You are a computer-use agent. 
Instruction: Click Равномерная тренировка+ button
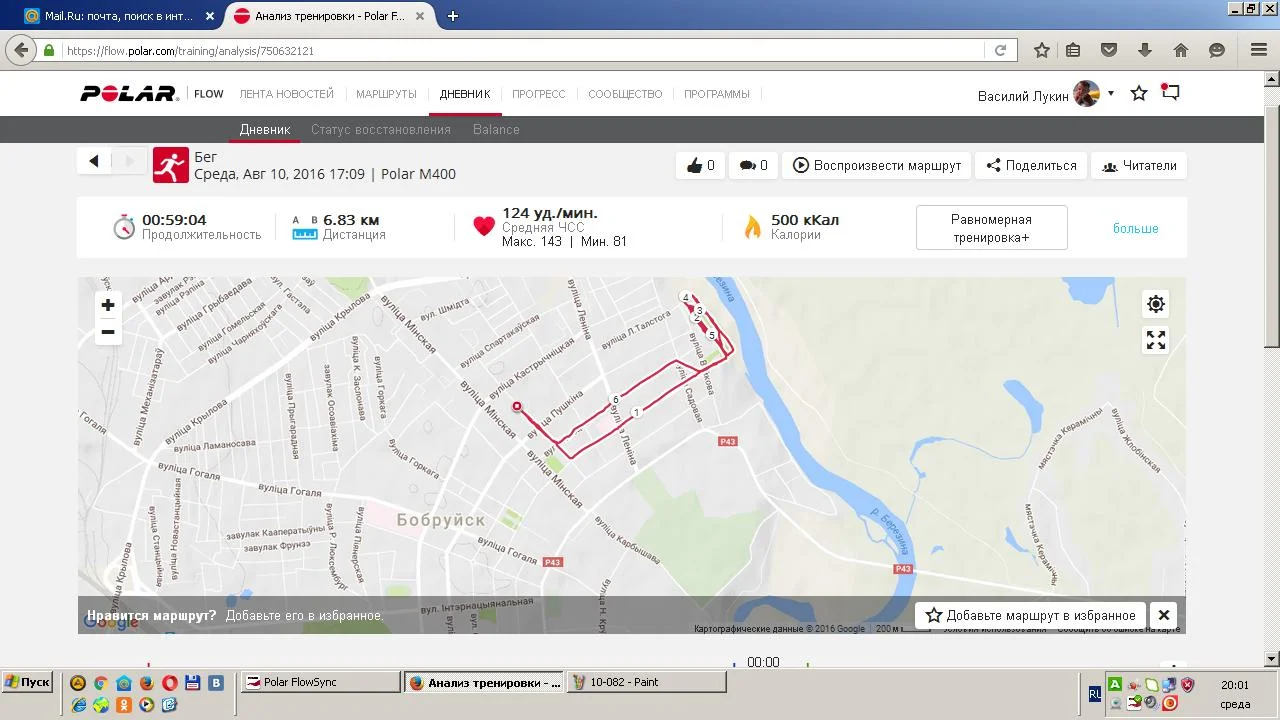(992, 228)
